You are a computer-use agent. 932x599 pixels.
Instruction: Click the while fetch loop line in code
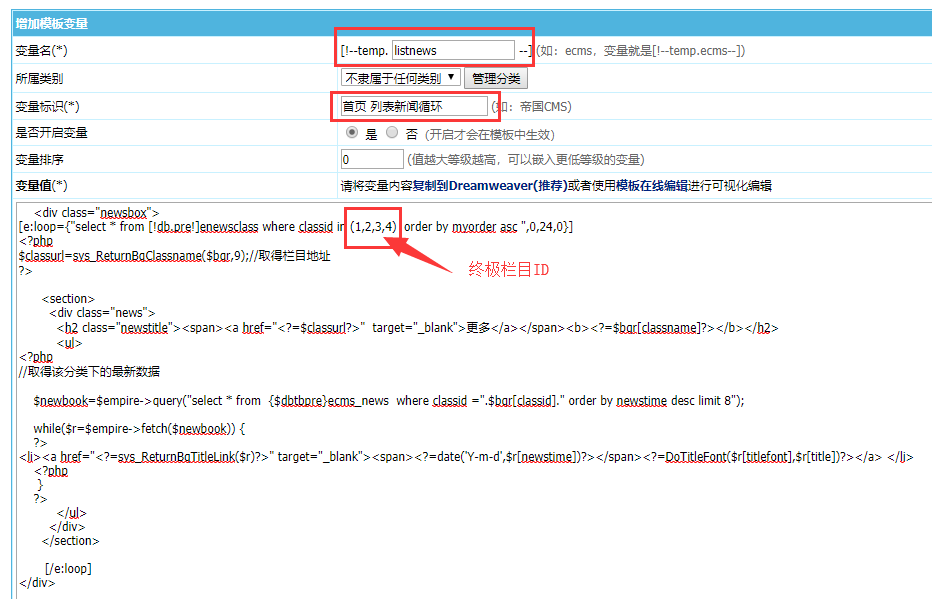point(138,429)
